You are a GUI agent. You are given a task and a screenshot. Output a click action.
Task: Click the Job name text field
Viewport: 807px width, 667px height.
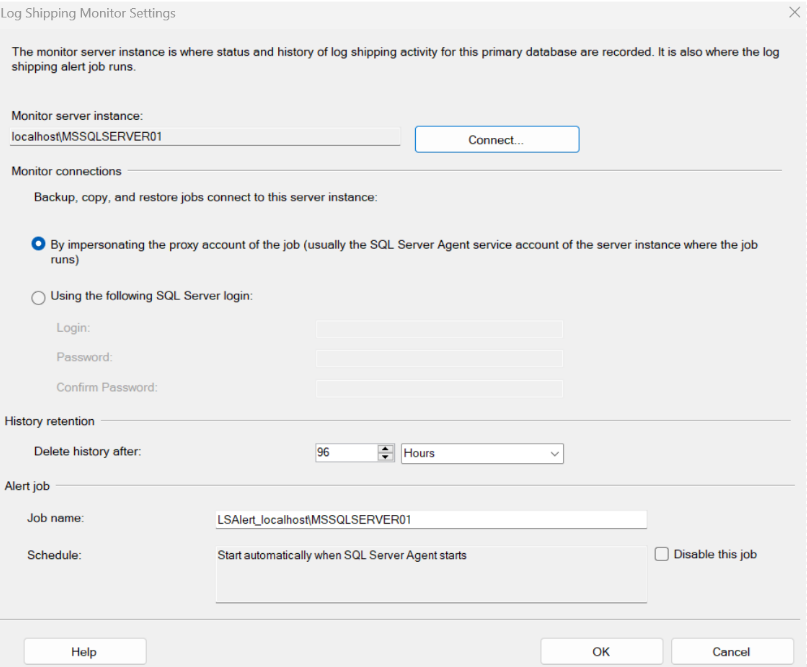pyautogui.click(x=431, y=520)
